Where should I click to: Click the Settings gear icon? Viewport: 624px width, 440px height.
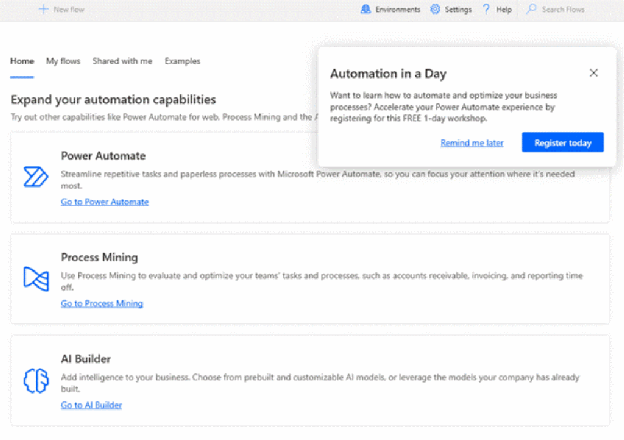coord(435,9)
